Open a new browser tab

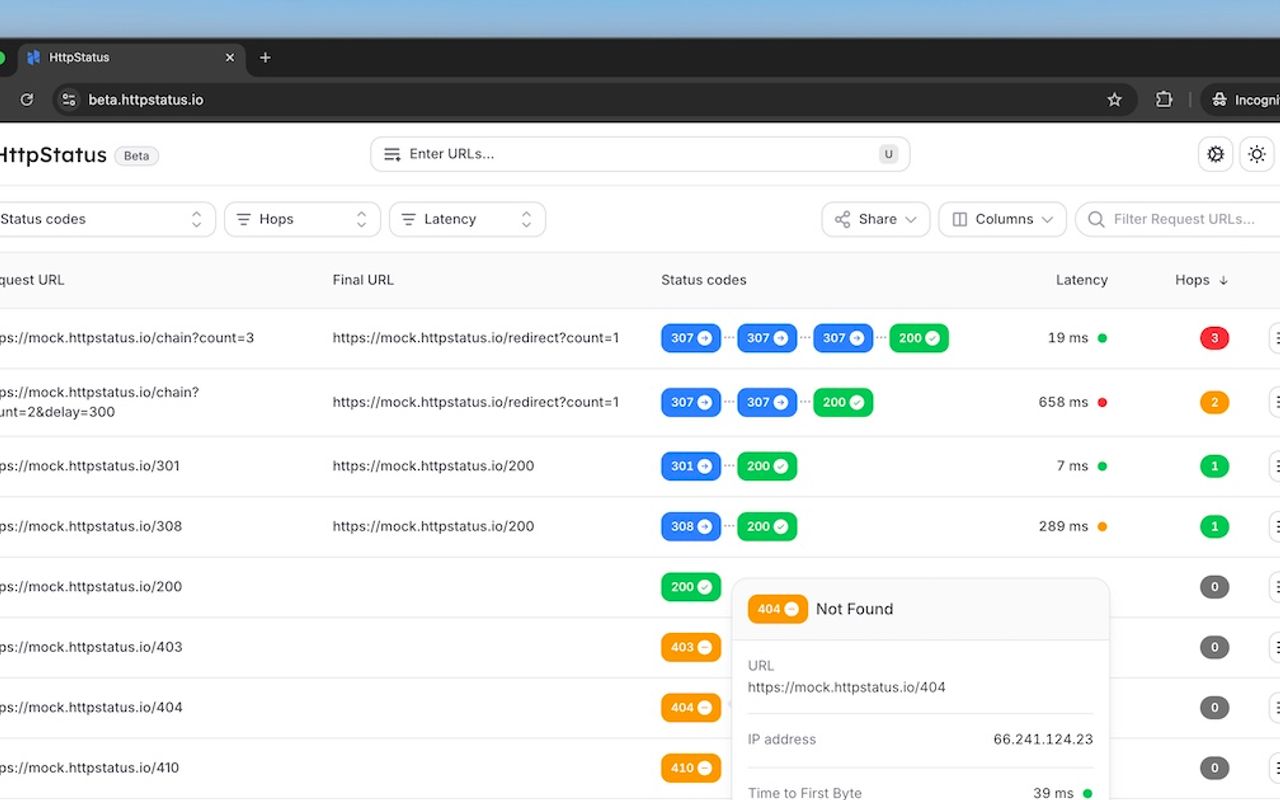[265, 57]
